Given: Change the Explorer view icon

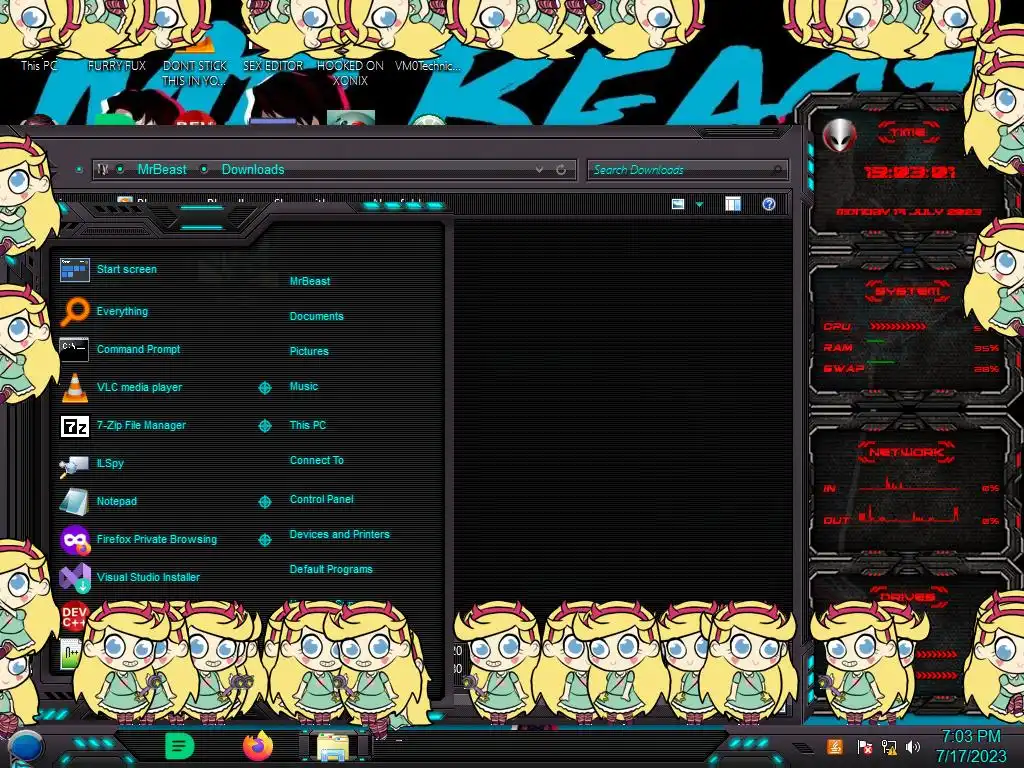Looking at the screenshot, I should [x=678, y=204].
